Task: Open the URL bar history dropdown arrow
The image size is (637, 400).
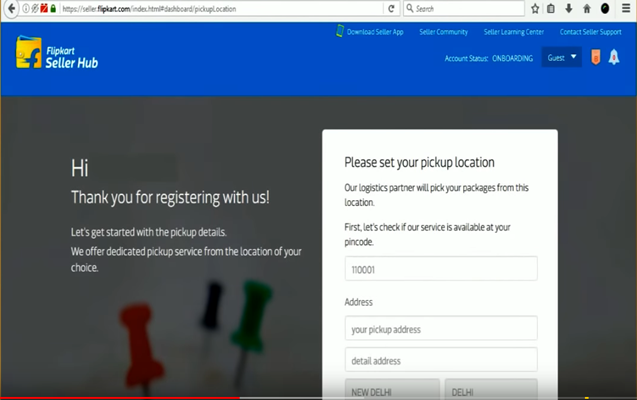Action: 375,8
